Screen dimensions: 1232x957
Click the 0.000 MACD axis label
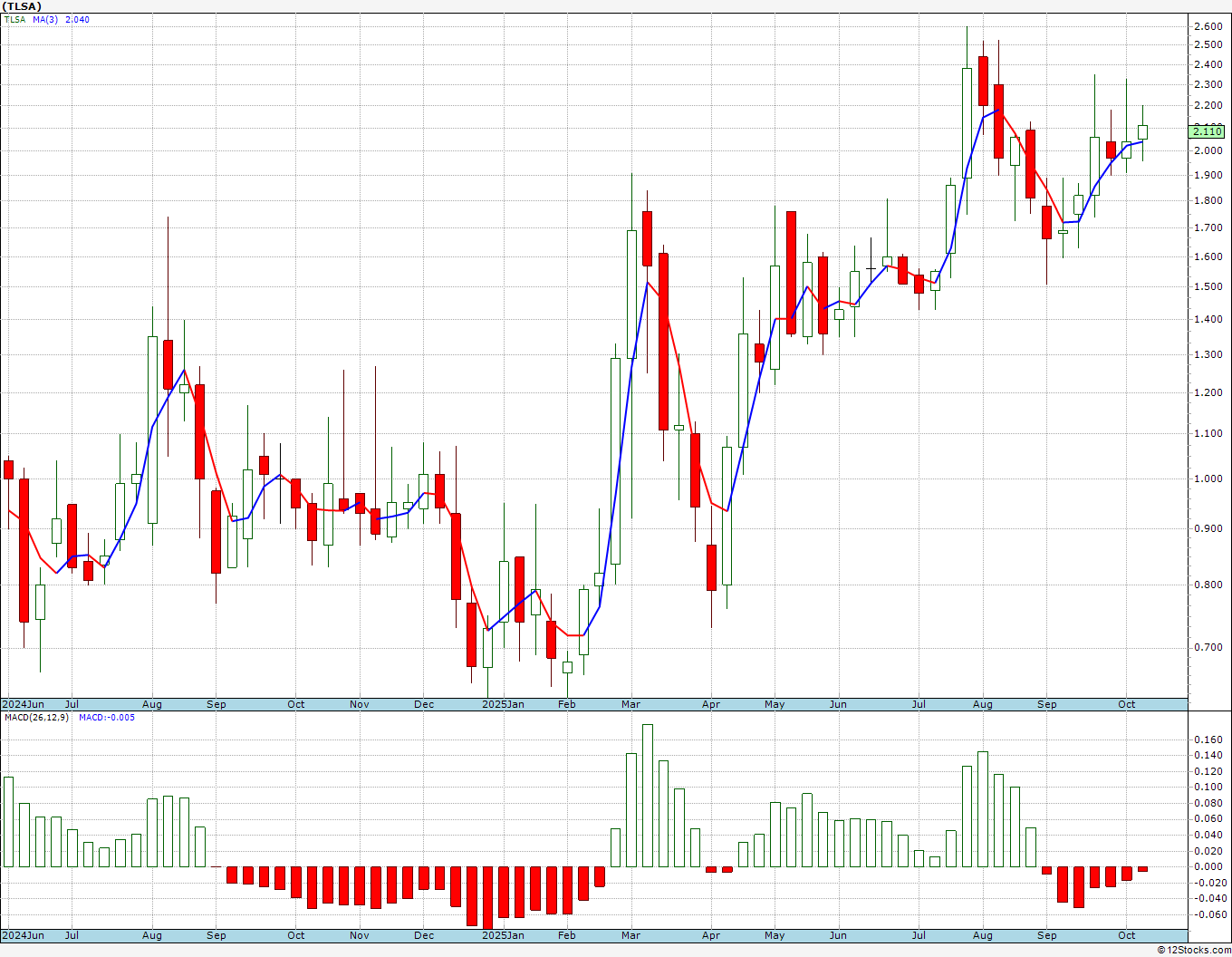coord(1208,866)
